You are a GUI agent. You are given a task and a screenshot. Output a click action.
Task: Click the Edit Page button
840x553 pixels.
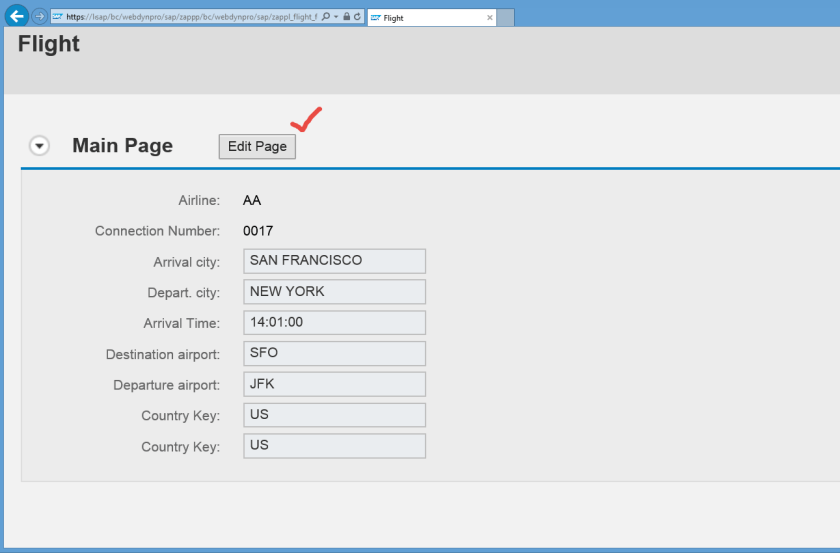coord(257,146)
